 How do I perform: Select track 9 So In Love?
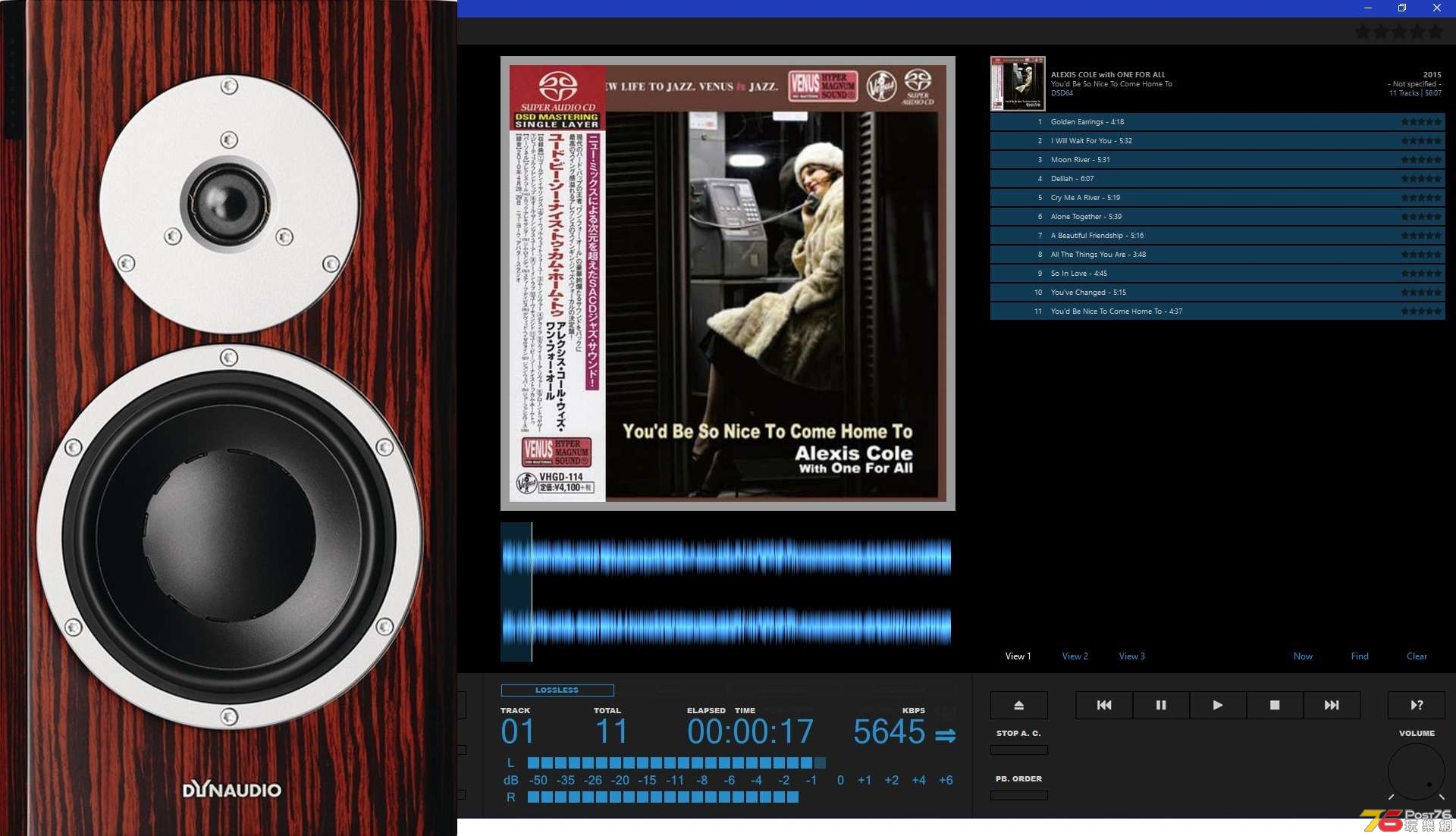pos(1217,273)
